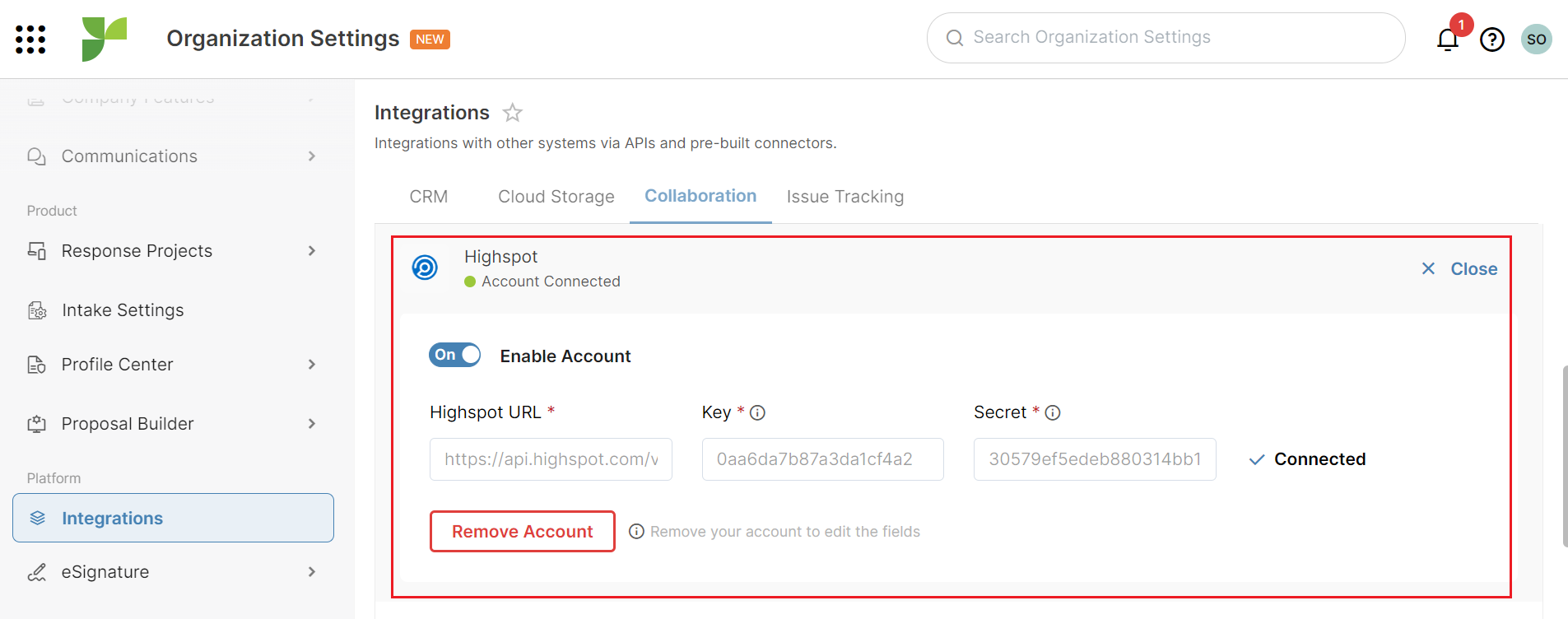Click the Account Connected status text

tap(551, 282)
